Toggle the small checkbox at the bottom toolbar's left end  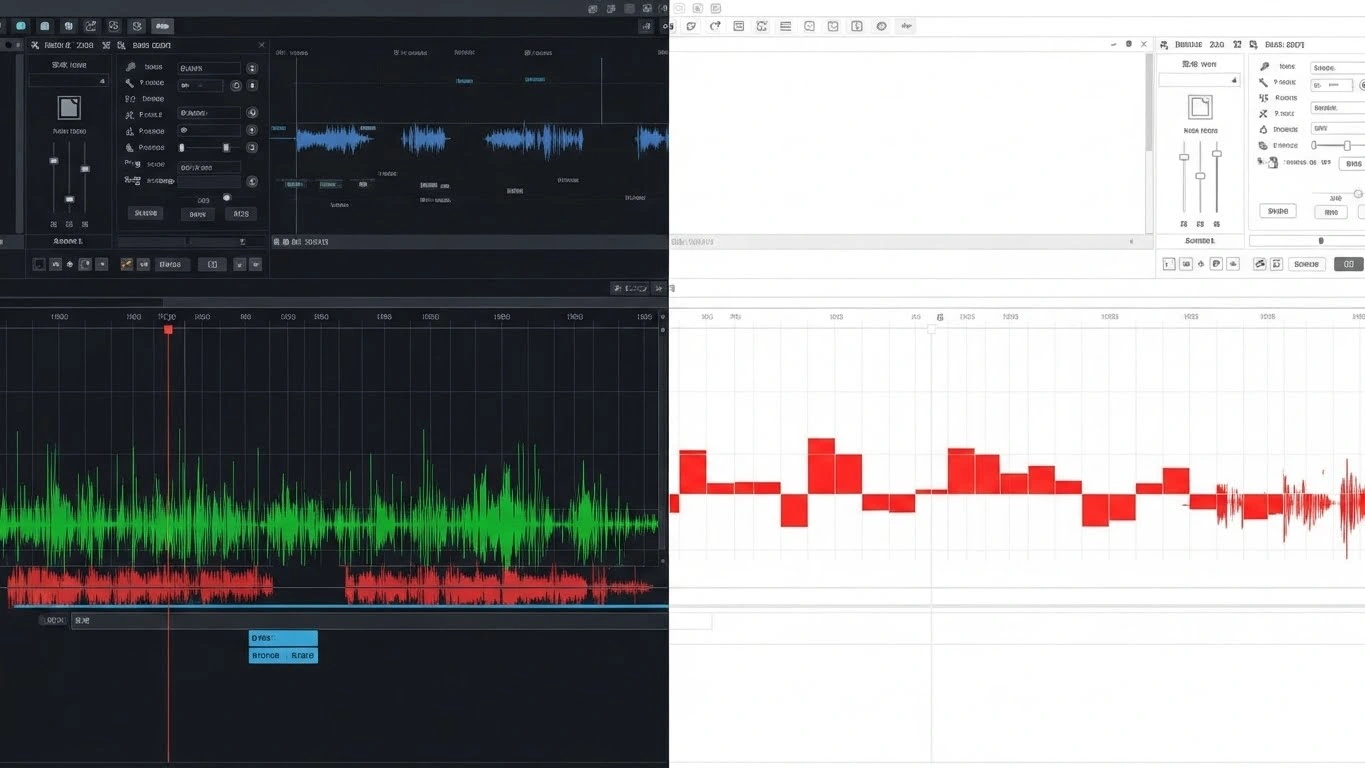[x=39, y=264]
